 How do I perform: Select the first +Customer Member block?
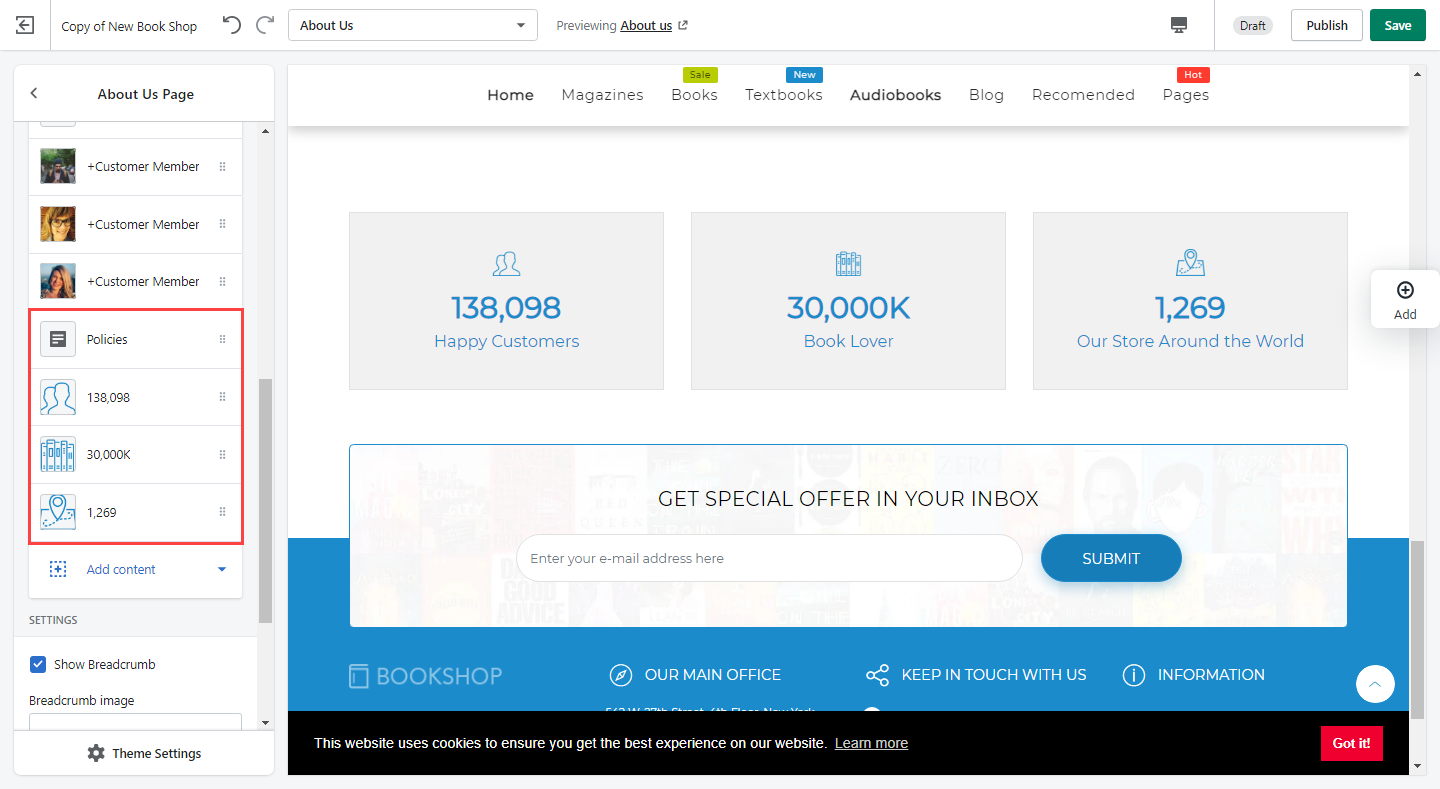(136, 167)
